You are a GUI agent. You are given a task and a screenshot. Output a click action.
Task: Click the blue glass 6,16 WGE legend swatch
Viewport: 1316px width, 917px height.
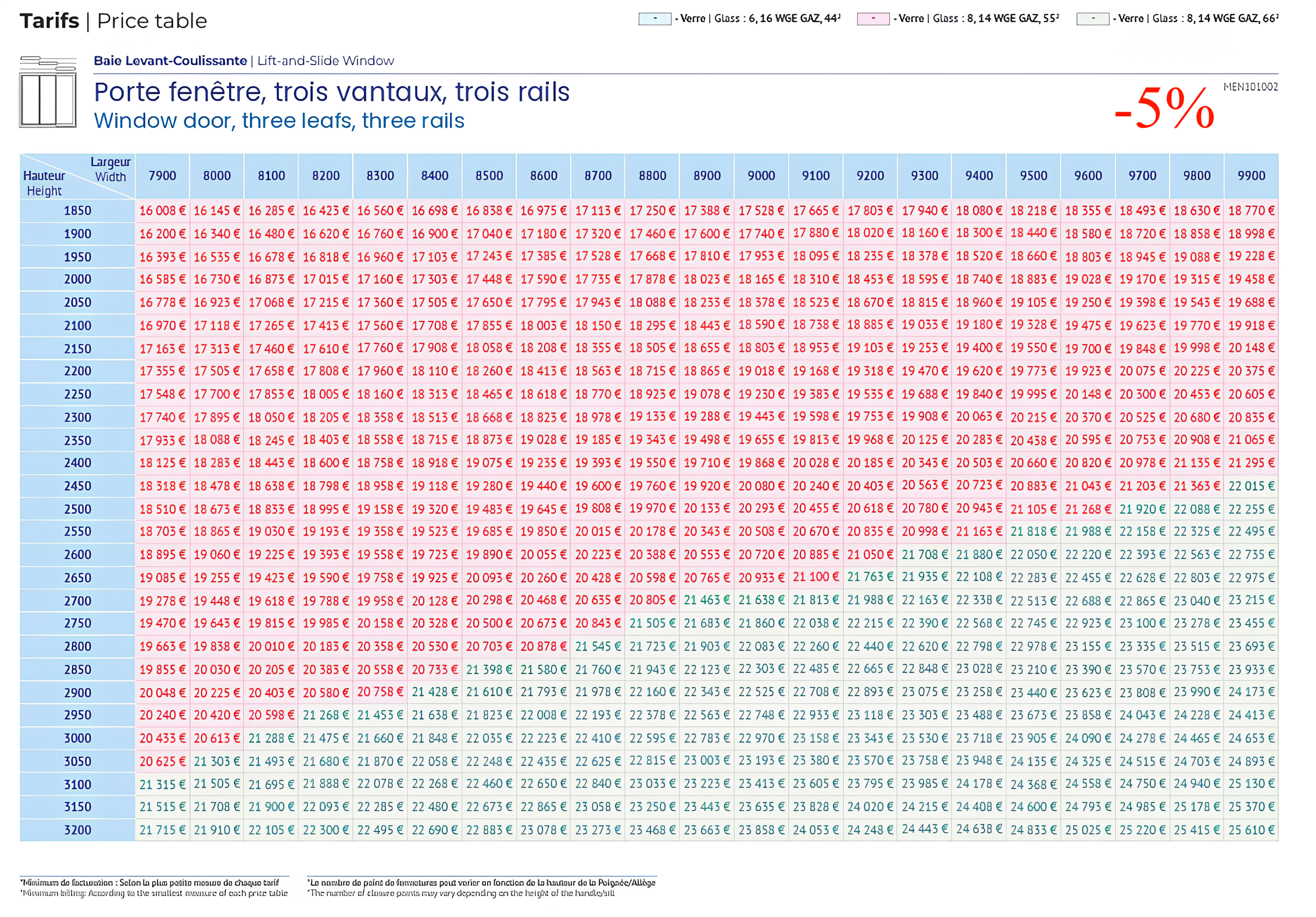[x=655, y=19]
